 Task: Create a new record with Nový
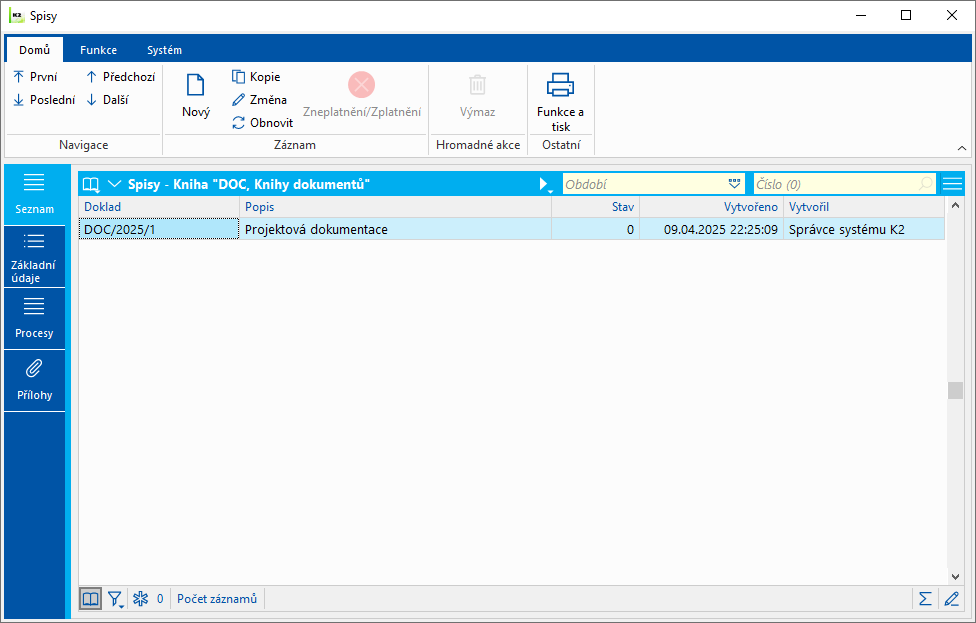pyautogui.click(x=195, y=96)
